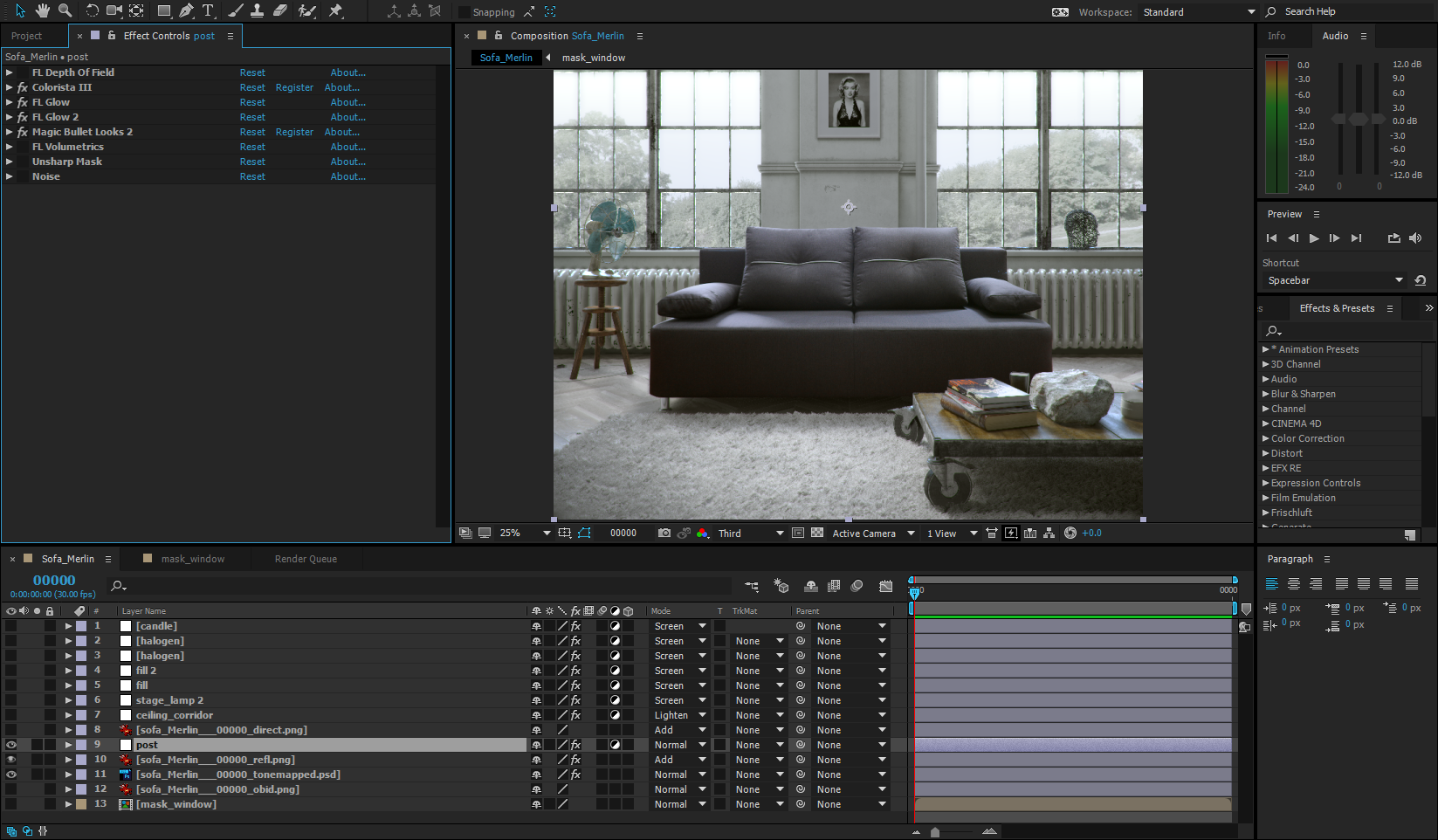1438x840 pixels.
Task: Select the Zoom tool magnifier
Action: coord(65,10)
